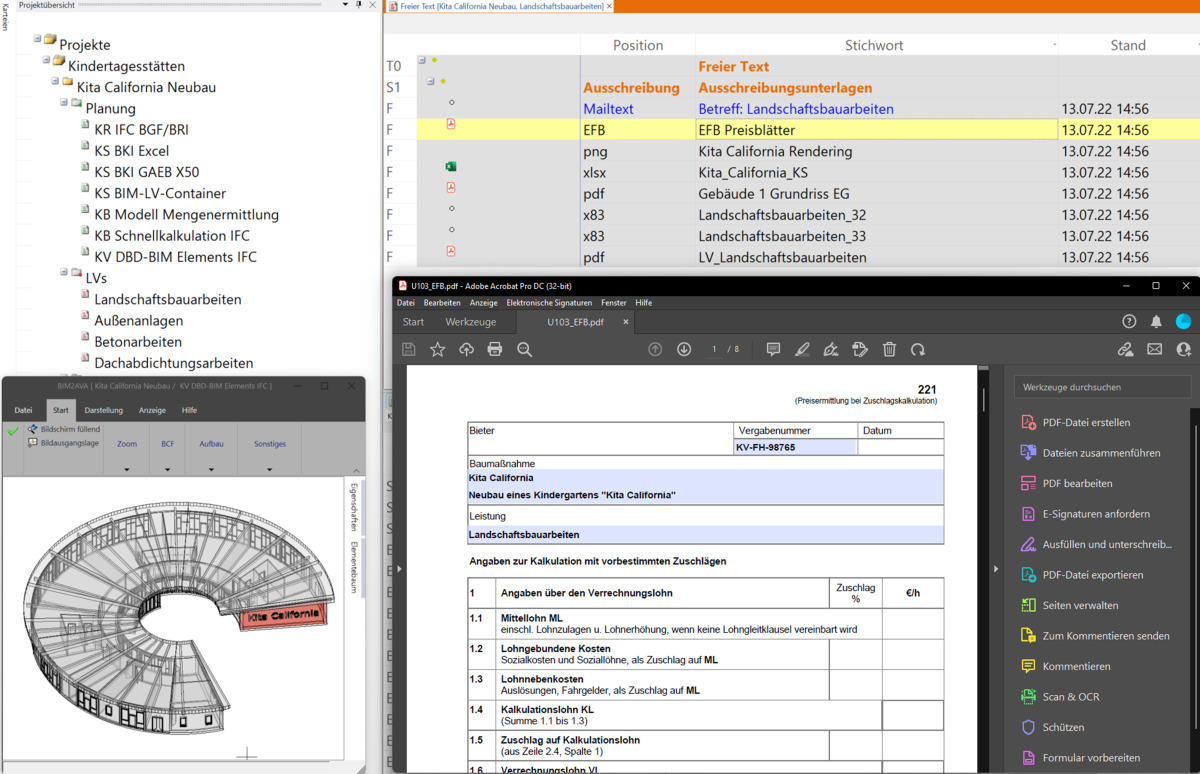Screen dimensions: 1200x774
Task: Click the star bookmark icon in Acrobat
Action: (437, 349)
